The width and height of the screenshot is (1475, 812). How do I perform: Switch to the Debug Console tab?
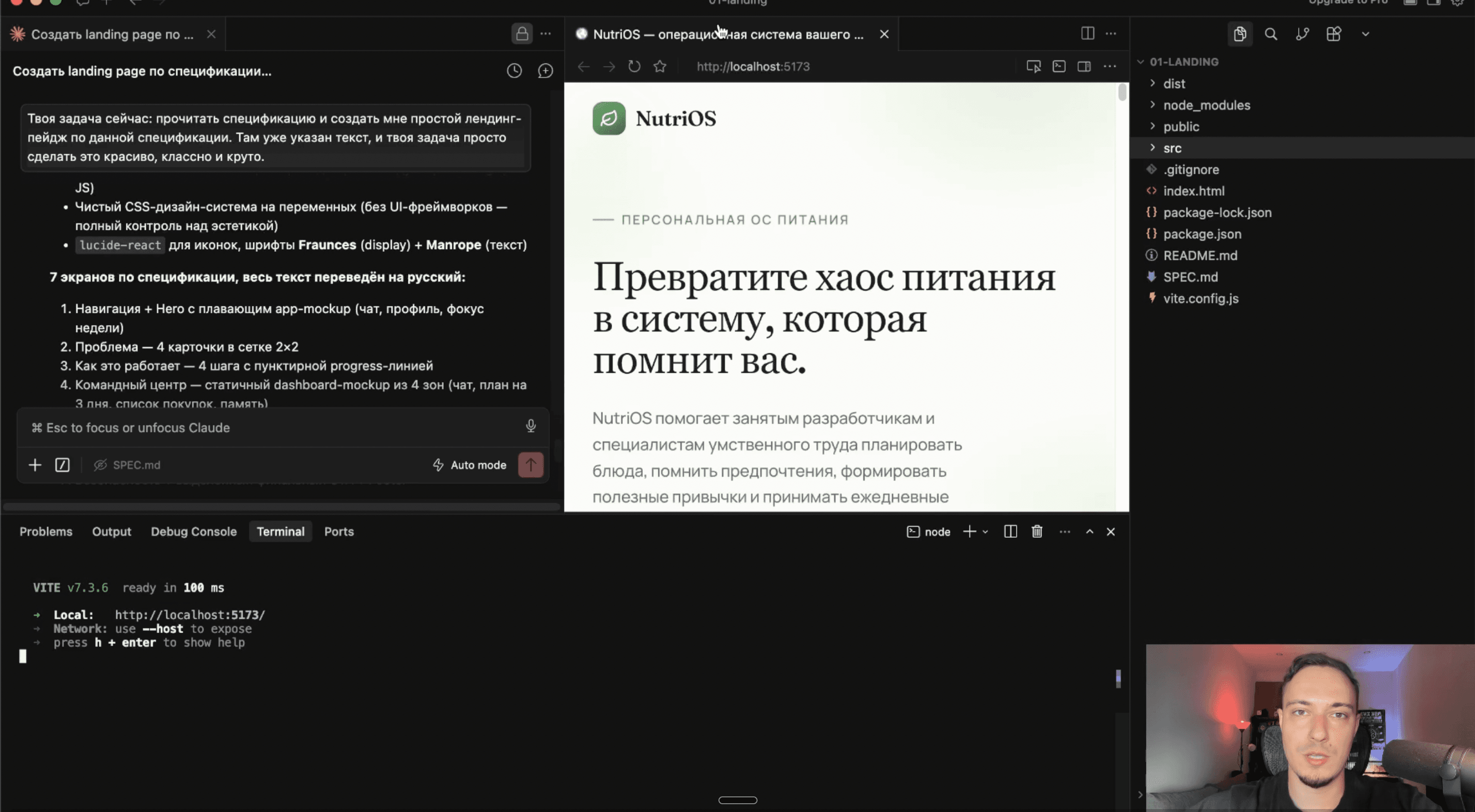194,531
